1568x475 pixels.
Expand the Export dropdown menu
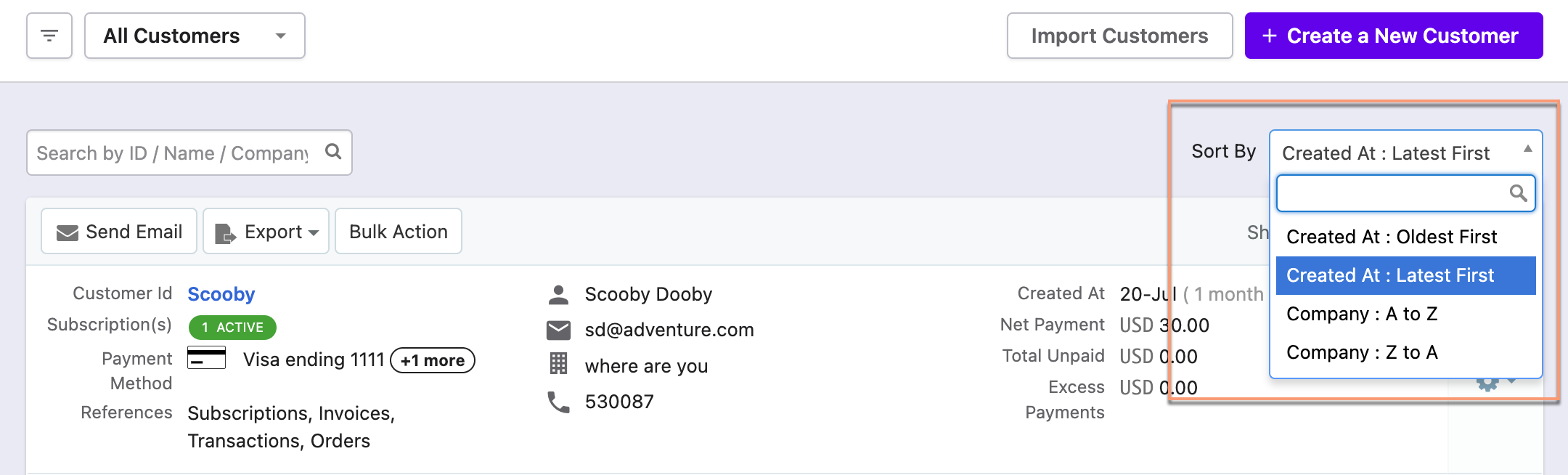(266, 232)
